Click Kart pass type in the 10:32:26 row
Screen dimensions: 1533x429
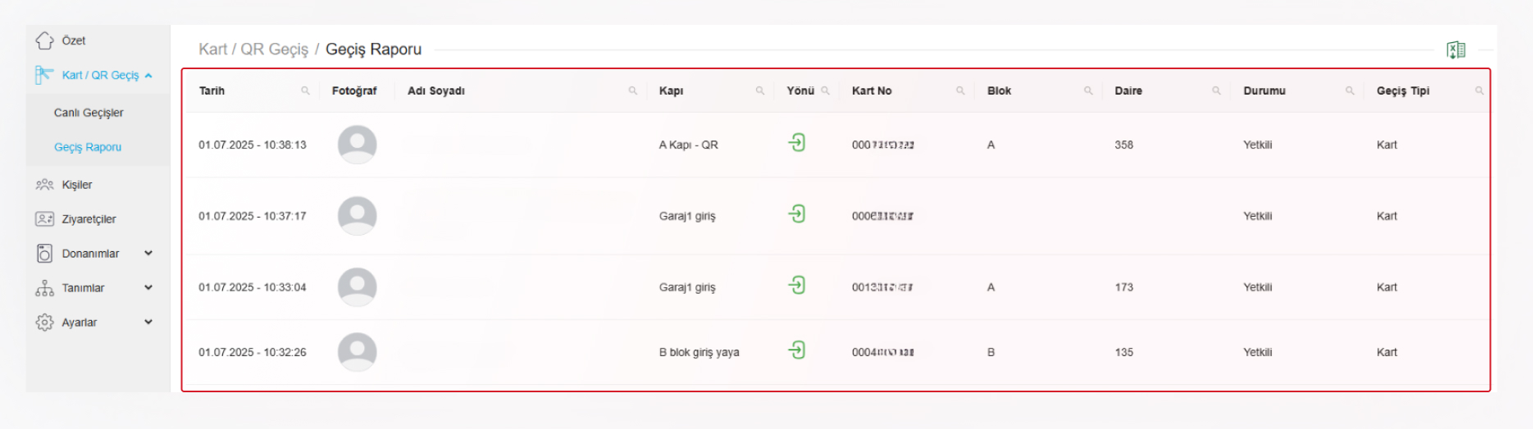(1386, 352)
